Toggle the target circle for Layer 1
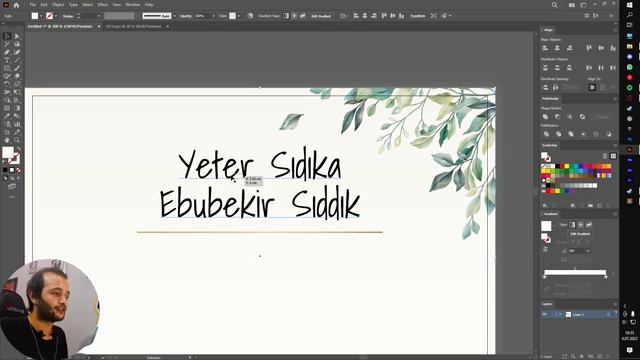The image size is (640, 360). click(609, 314)
